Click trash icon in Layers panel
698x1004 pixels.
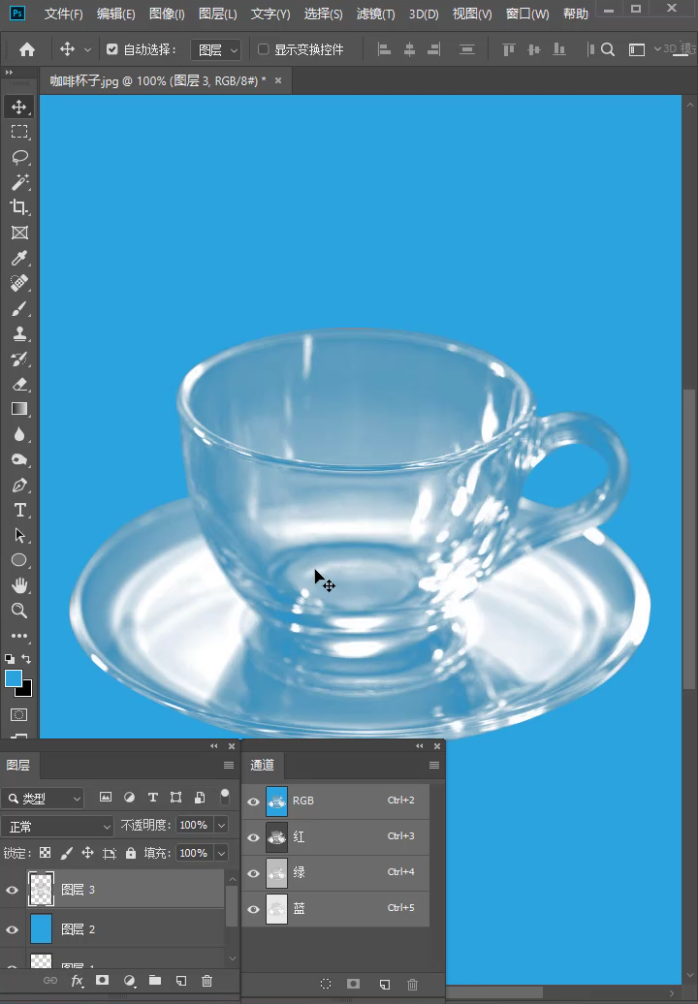207,981
